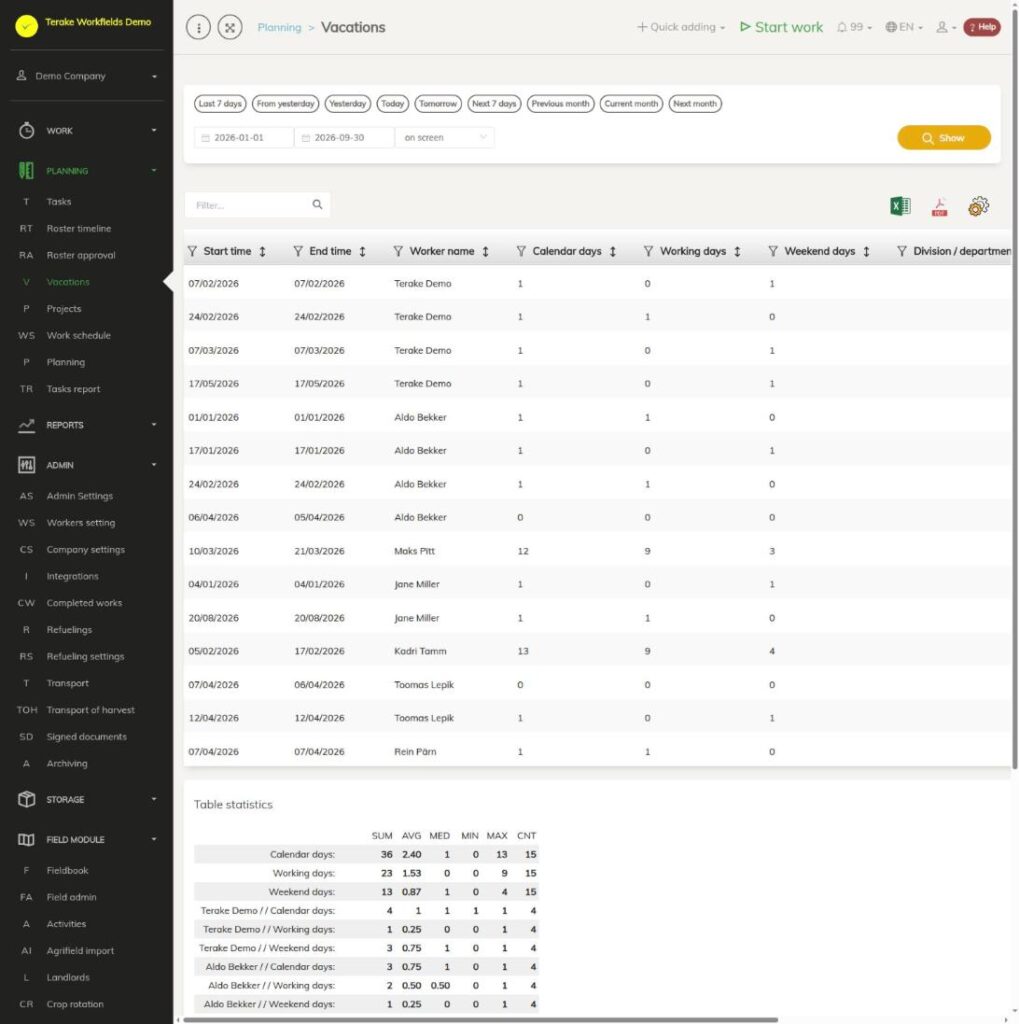Select the 'Current month' preset
Image resolution: width=1019 pixels, height=1024 pixels.
point(631,104)
